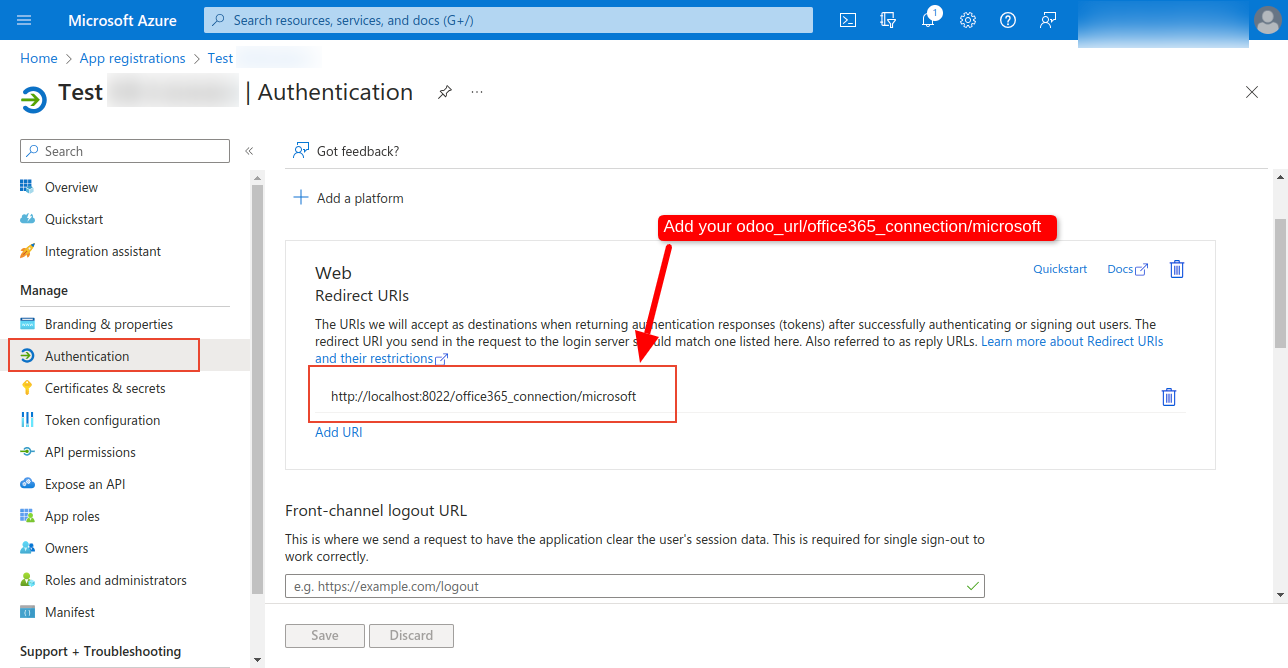Focus the sidebar Search field
This screenshot has width=1288, height=668.
pyautogui.click(x=125, y=151)
